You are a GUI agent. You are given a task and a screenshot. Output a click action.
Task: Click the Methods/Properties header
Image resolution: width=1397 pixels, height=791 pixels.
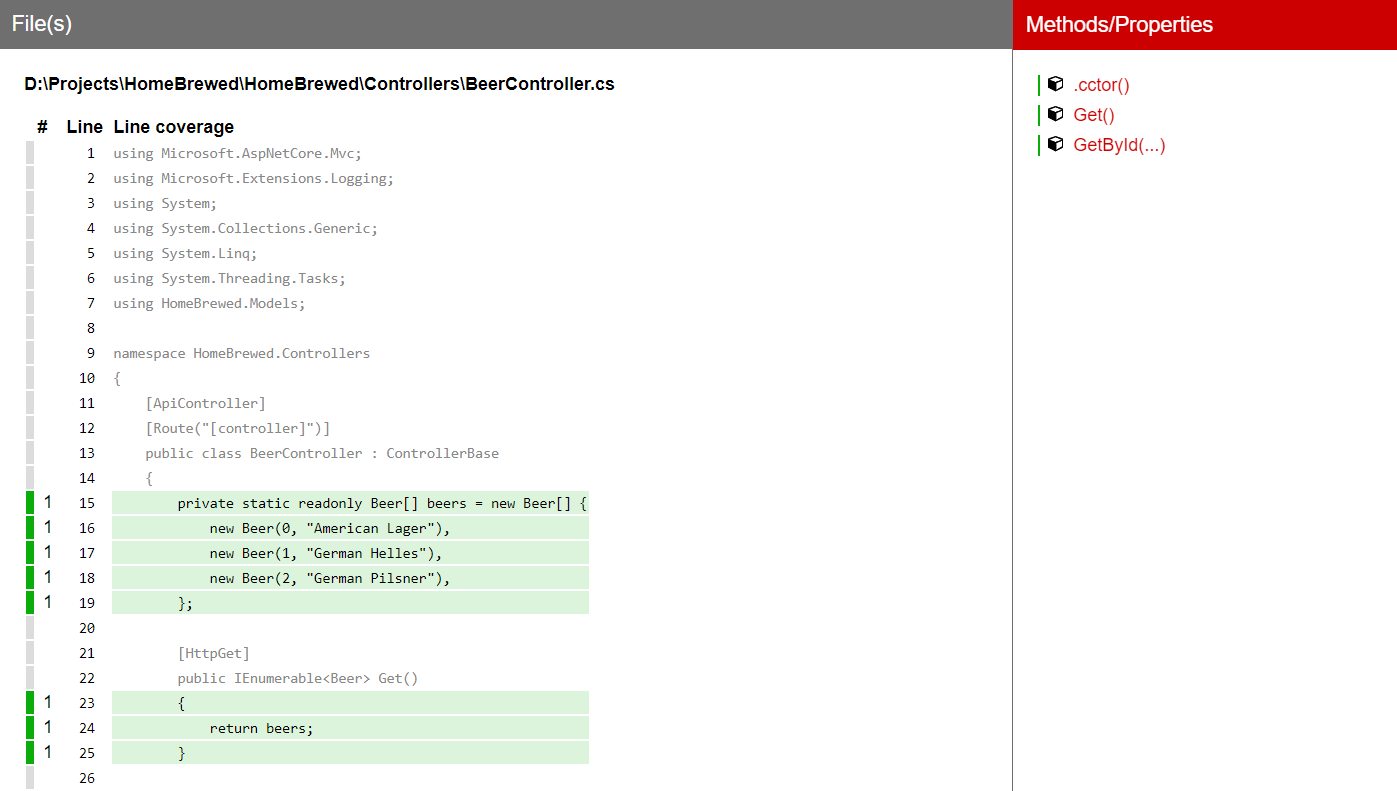(1119, 24)
